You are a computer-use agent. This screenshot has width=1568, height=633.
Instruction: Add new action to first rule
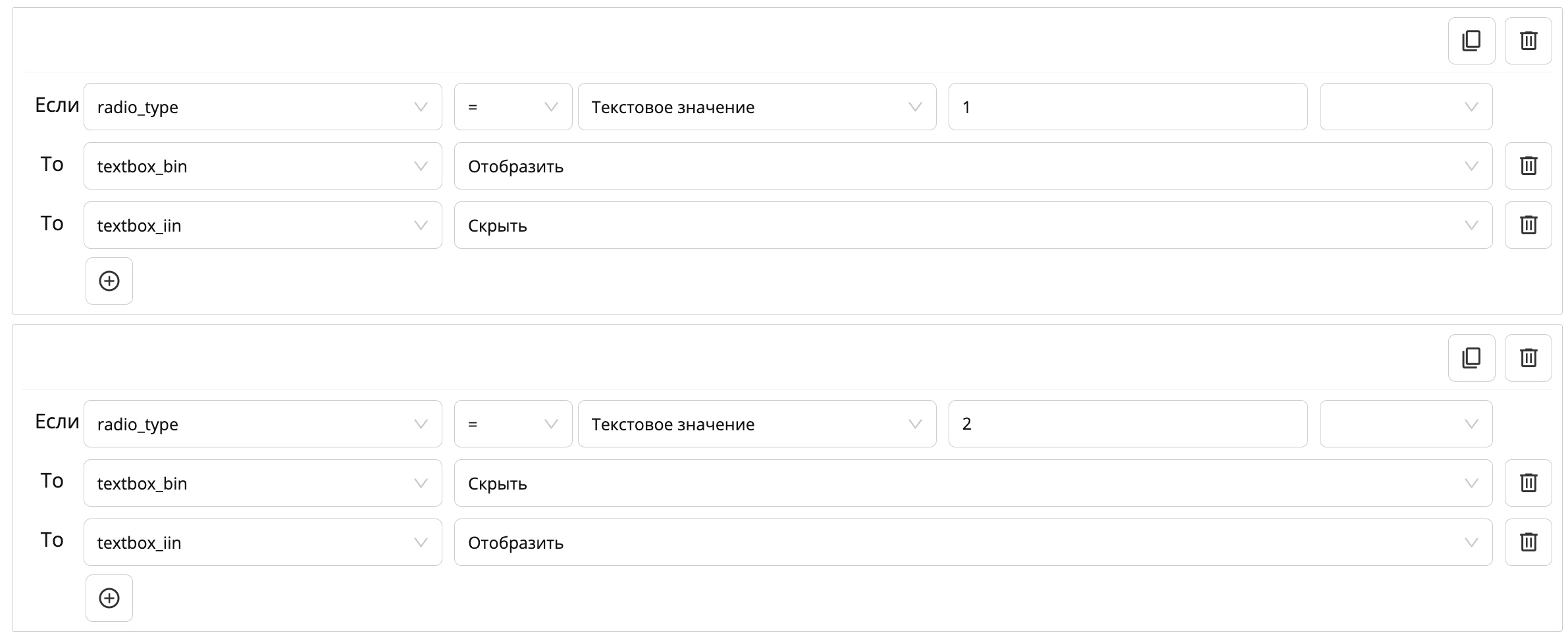(x=109, y=281)
